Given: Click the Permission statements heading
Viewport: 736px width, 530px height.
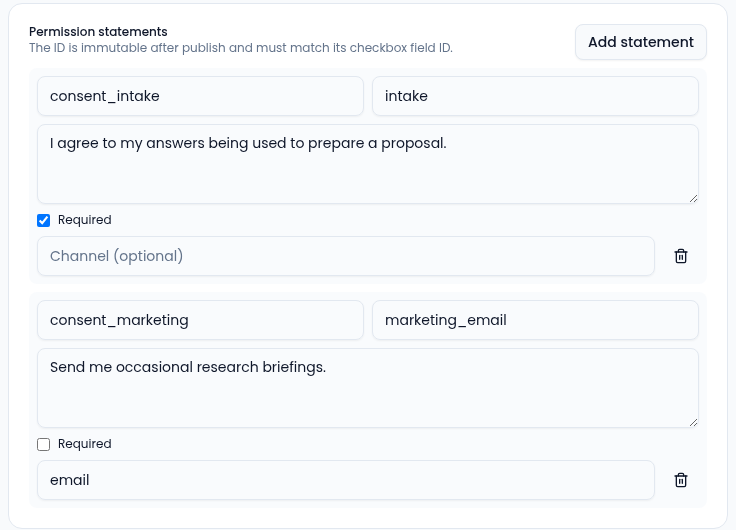Looking at the screenshot, I should pos(98,31).
